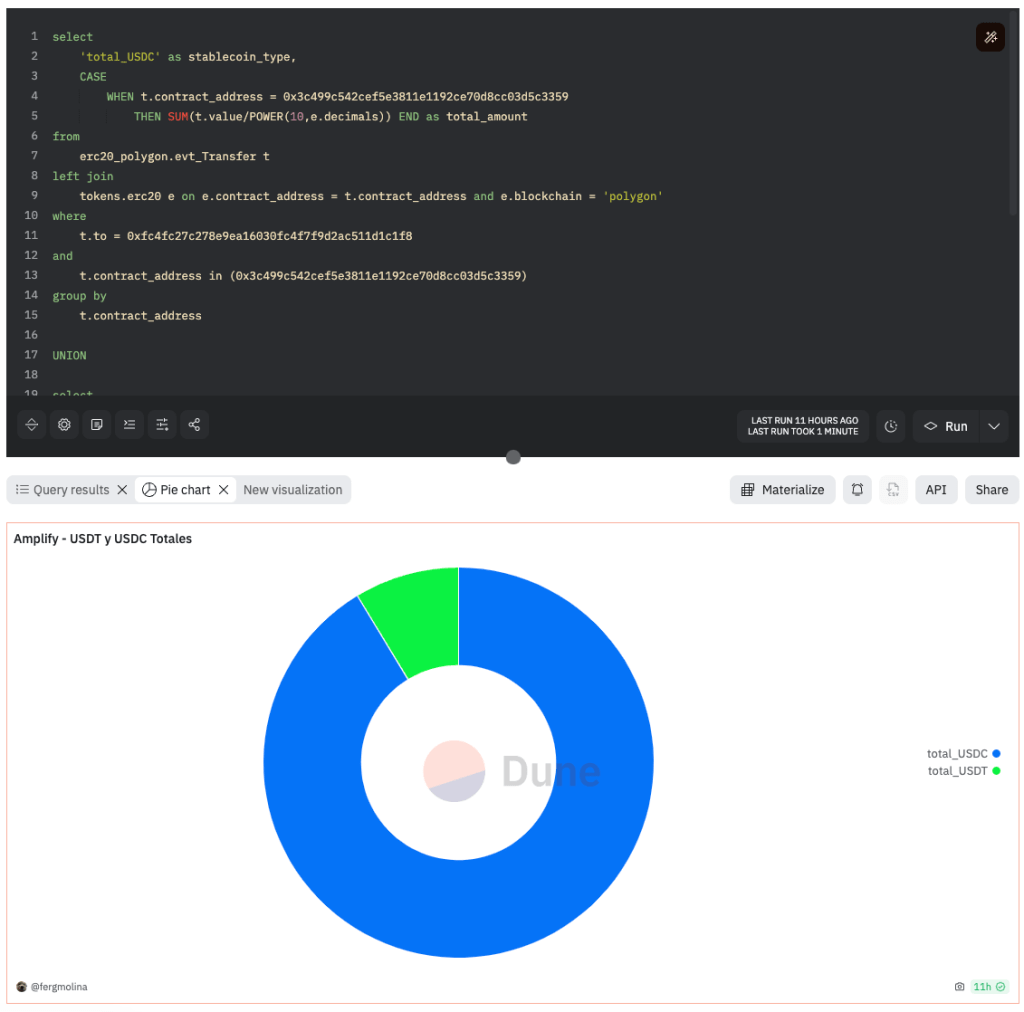1024x1012 pixels.
Task: Close the Pie chart tab
Action: pyautogui.click(x=224, y=490)
